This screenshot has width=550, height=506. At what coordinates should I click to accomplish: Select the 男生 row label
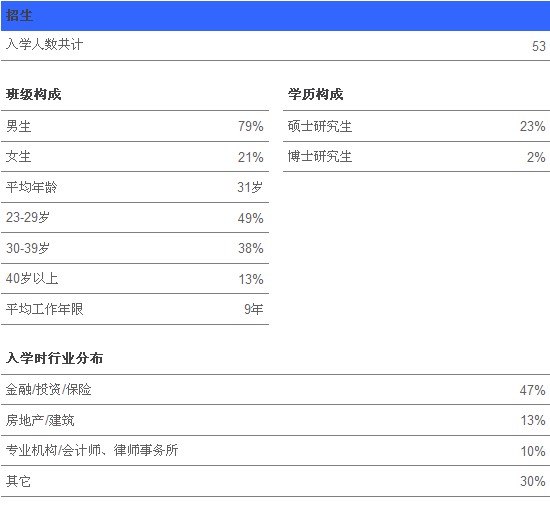pyautogui.click(x=19, y=126)
